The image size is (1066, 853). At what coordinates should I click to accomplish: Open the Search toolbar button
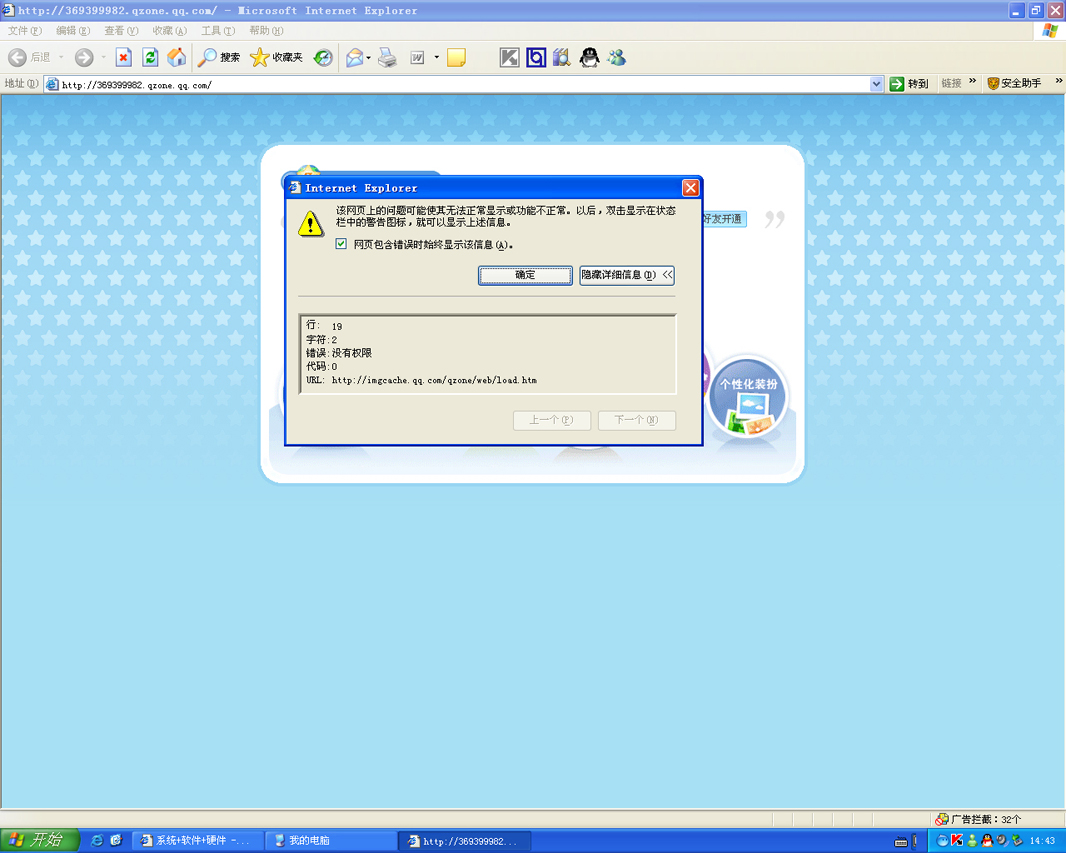pyautogui.click(x=219, y=58)
